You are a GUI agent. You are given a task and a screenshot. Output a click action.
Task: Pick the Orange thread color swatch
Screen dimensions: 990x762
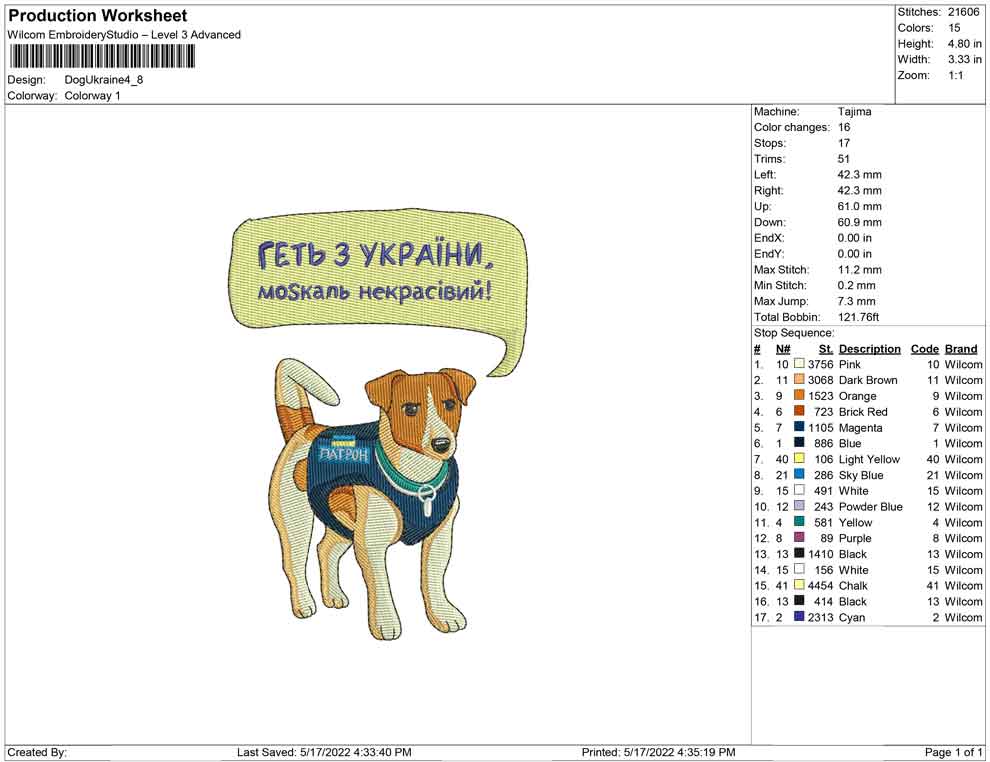[x=799, y=396]
